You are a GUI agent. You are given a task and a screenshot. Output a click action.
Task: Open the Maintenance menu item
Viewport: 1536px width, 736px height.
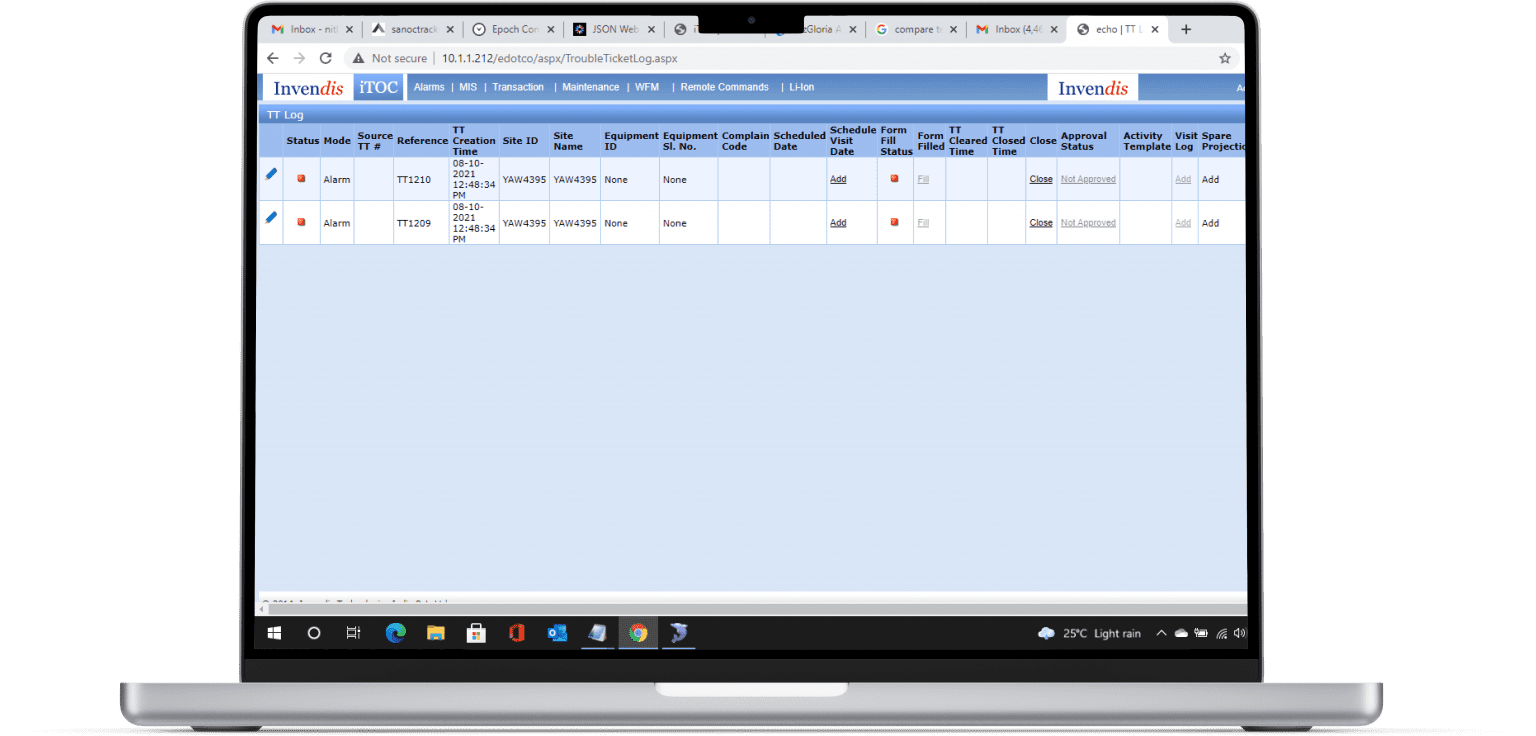click(590, 87)
